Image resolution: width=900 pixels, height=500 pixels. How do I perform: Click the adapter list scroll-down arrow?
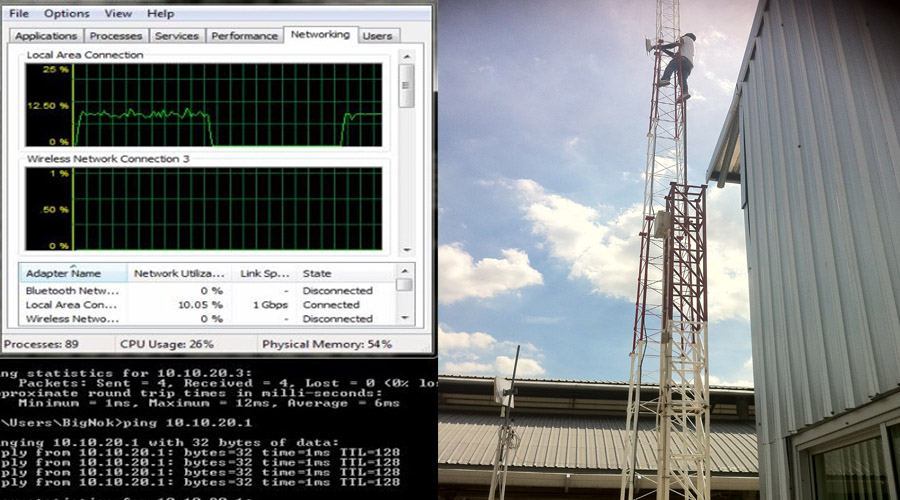coord(405,317)
